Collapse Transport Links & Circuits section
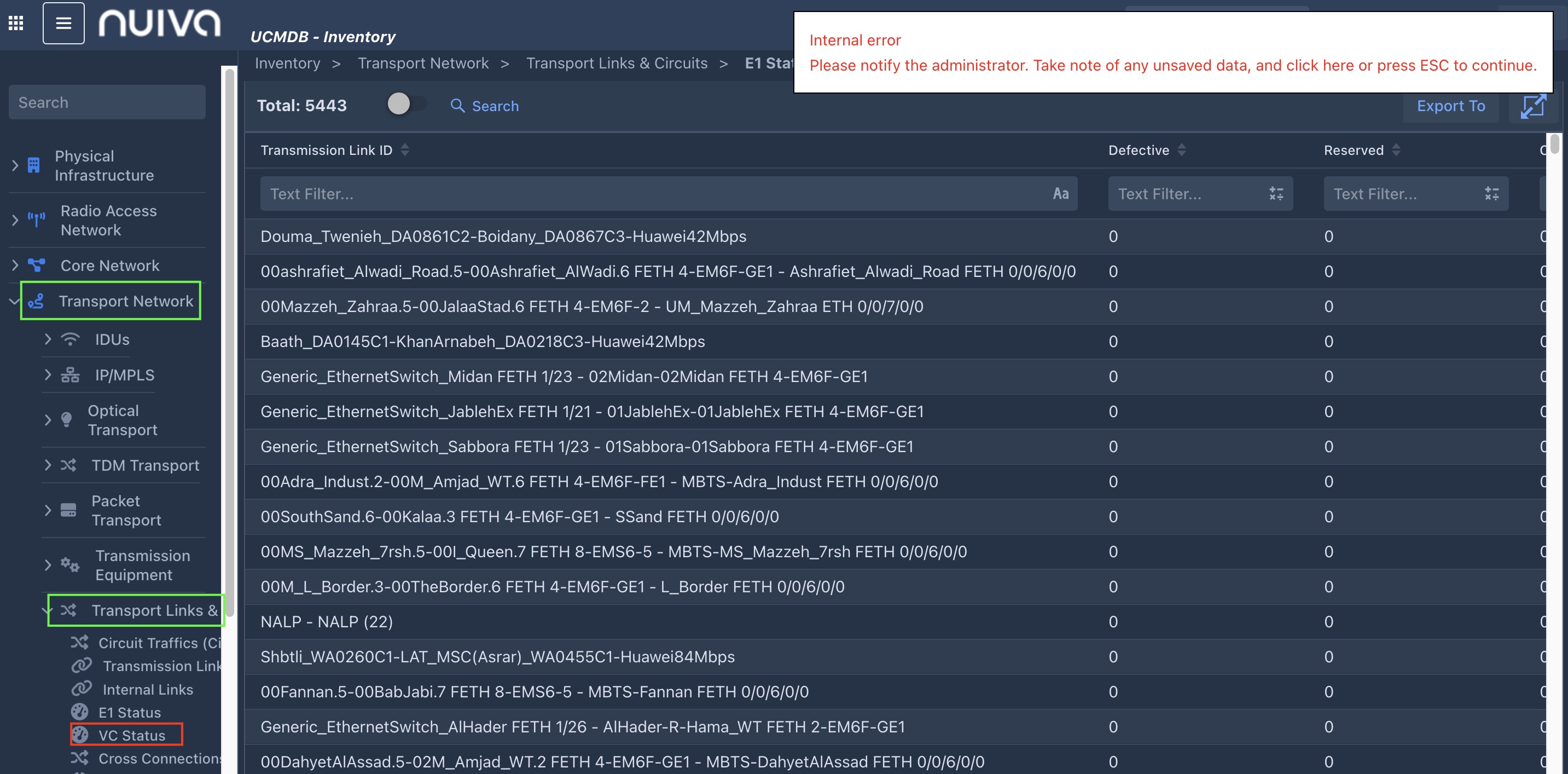This screenshot has height=774, width=1568. coord(48,610)
